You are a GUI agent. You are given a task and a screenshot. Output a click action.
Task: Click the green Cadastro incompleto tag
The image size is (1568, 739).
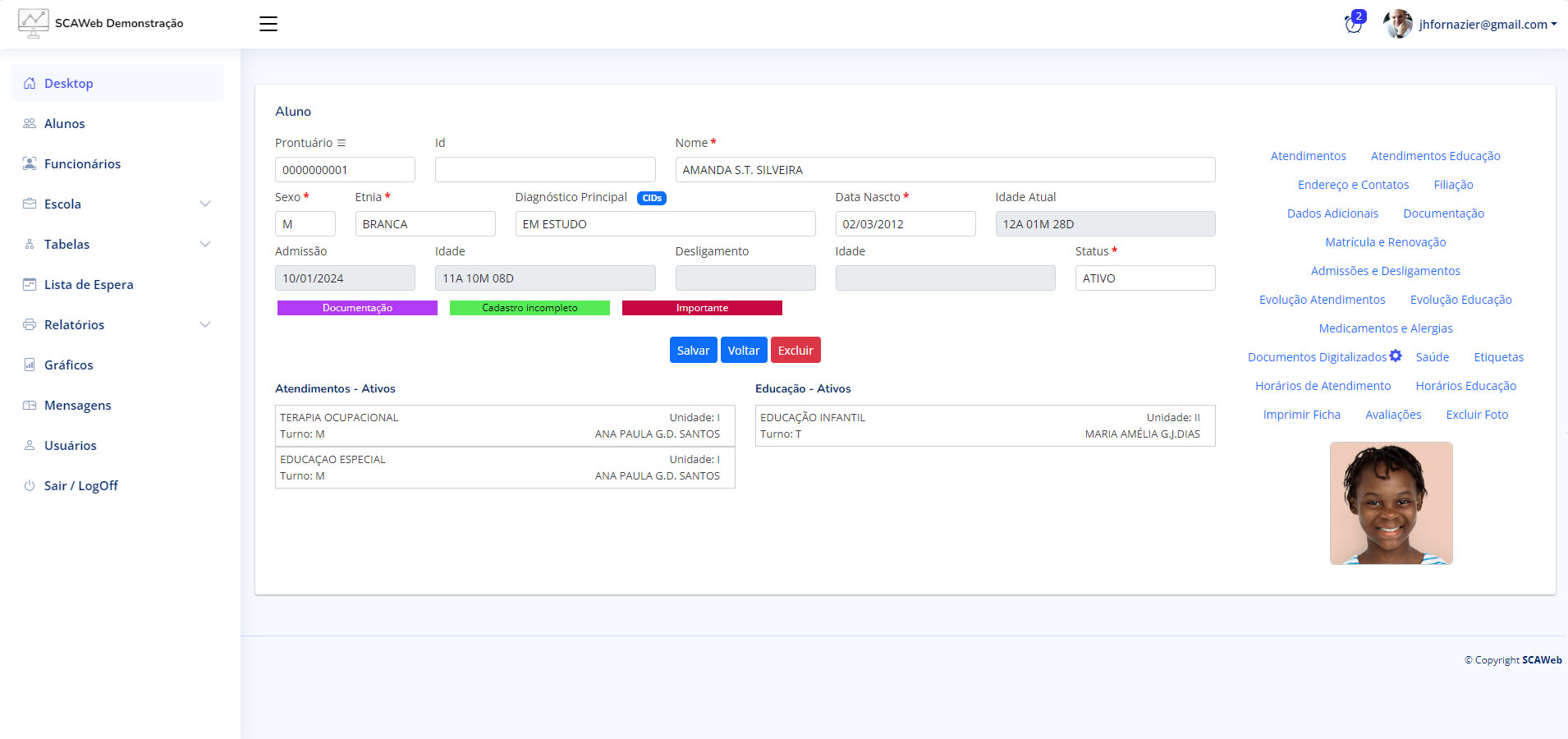530,308
